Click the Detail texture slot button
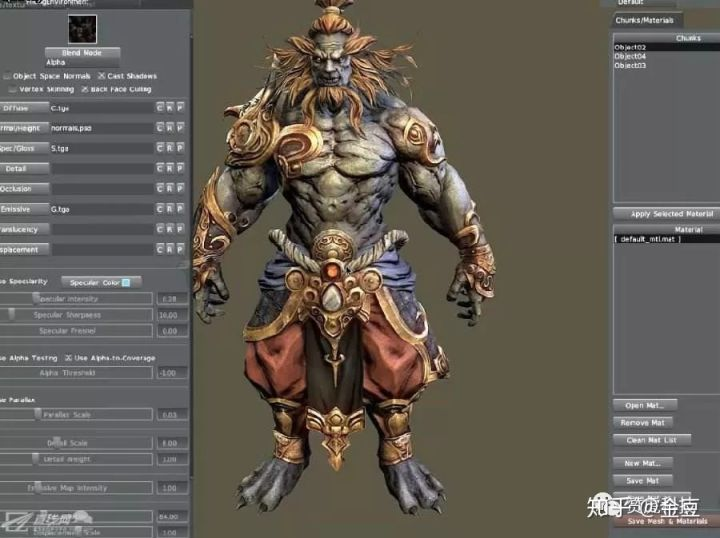The height and width of the screenshot is (538, 720). click(24, 168)
